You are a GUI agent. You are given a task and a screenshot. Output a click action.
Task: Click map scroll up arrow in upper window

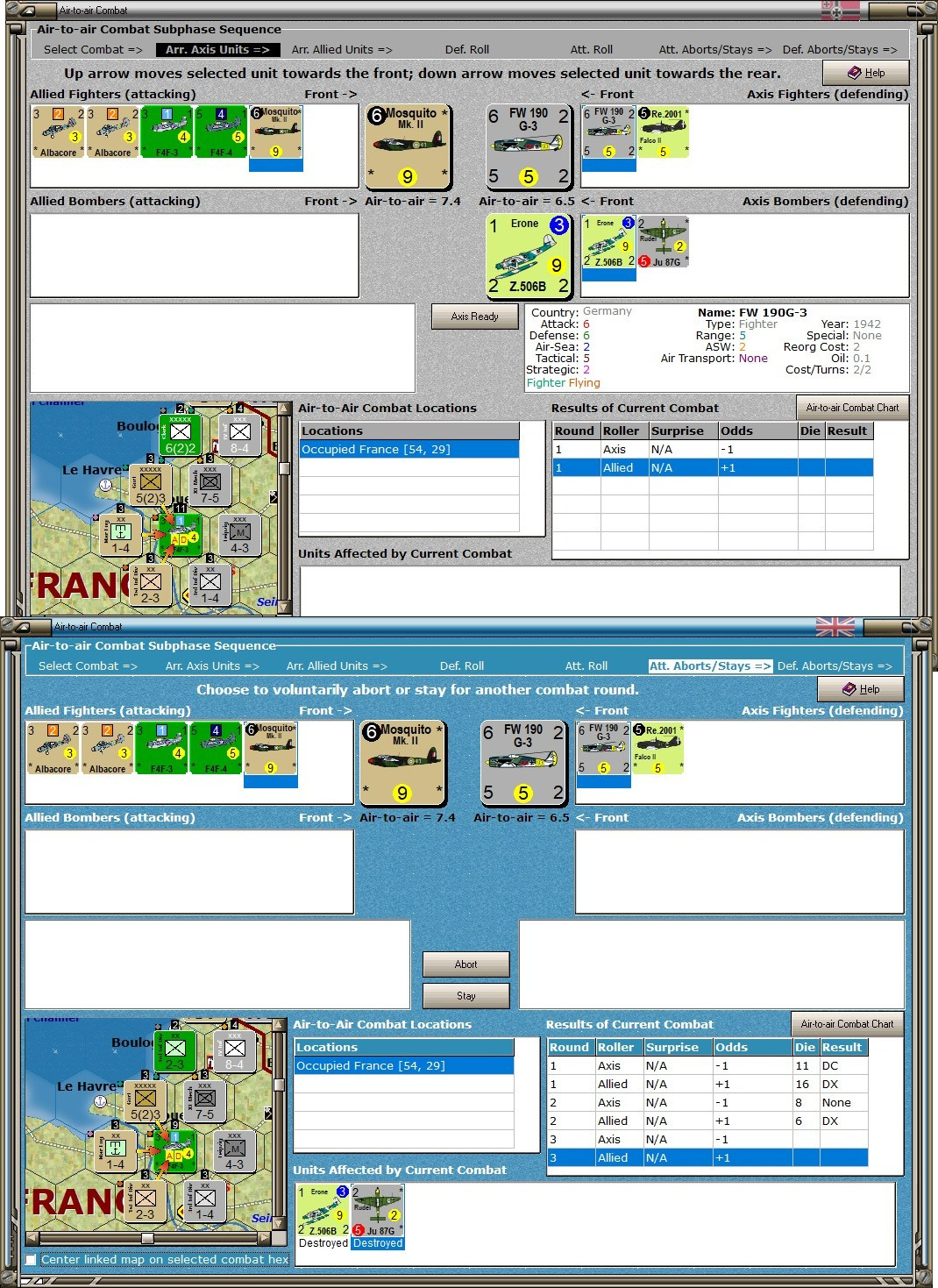click(284, 409)
